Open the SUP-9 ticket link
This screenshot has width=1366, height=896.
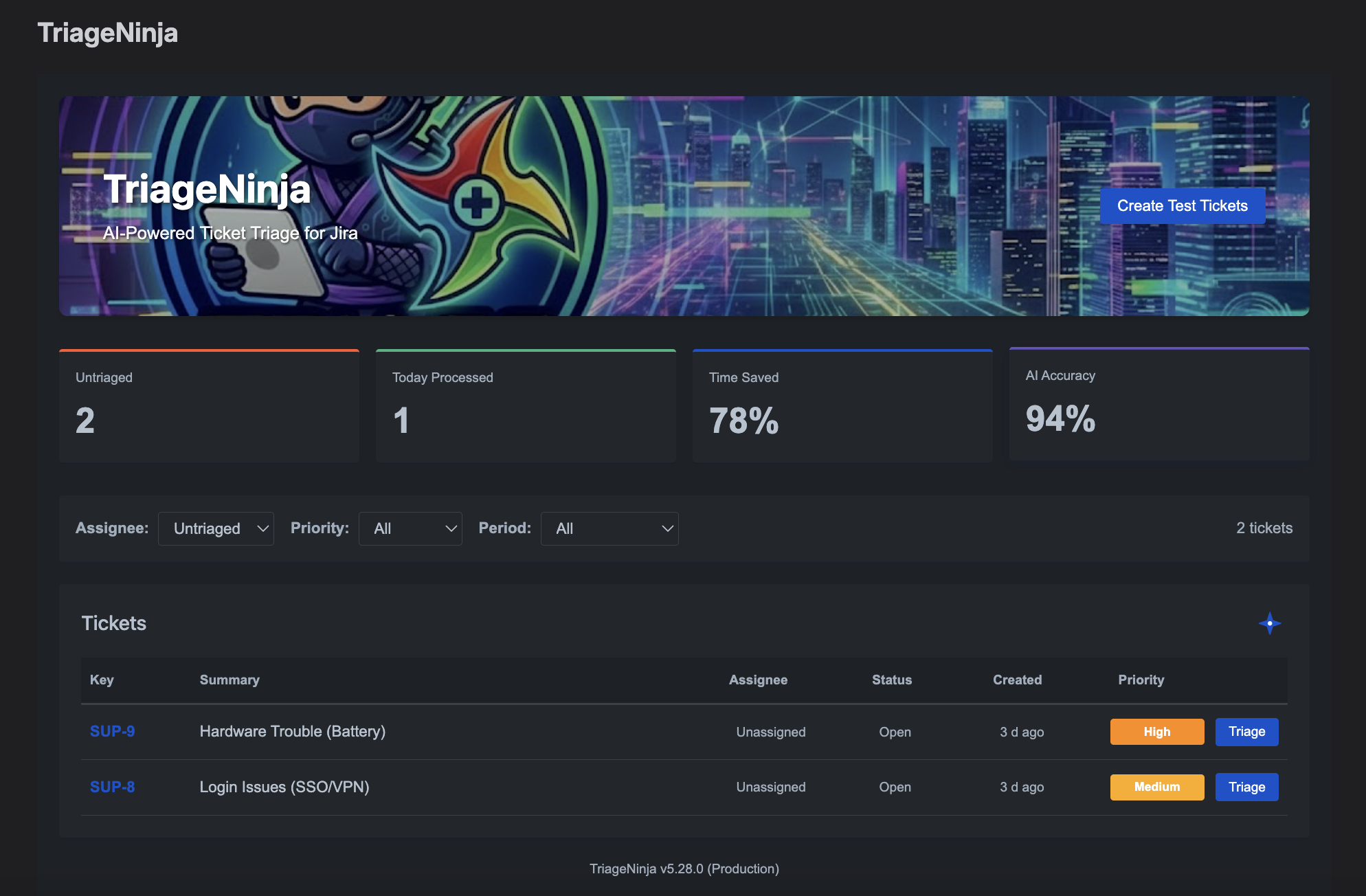[x=112, y=731]
